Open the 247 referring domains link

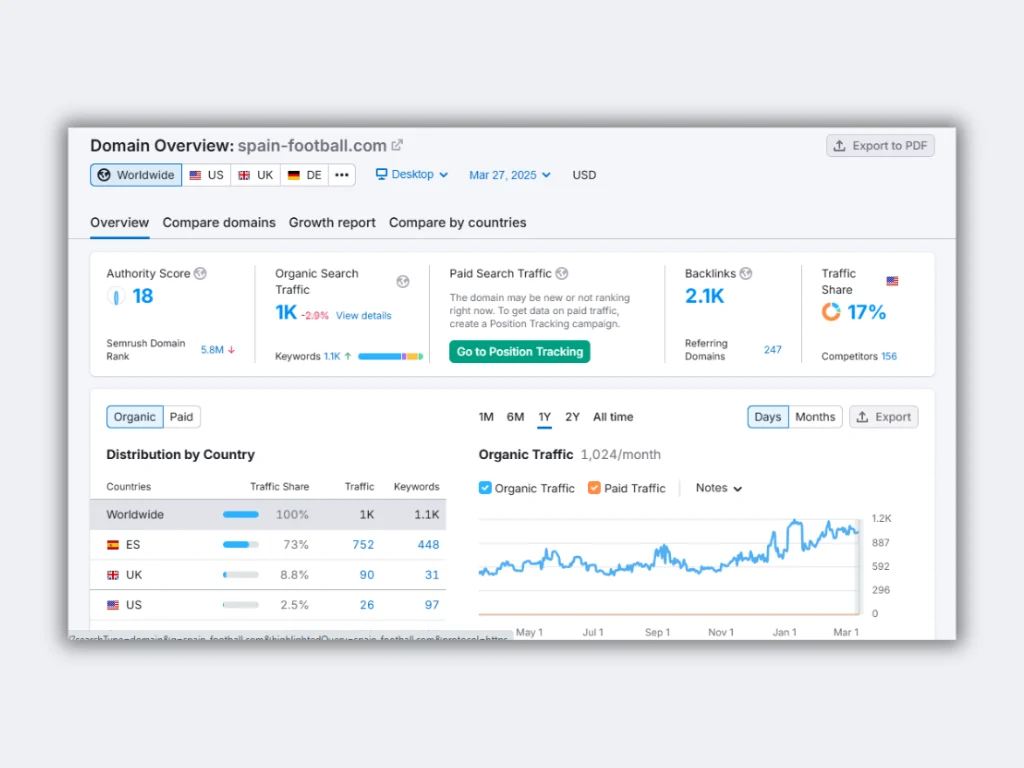(773, 350)
